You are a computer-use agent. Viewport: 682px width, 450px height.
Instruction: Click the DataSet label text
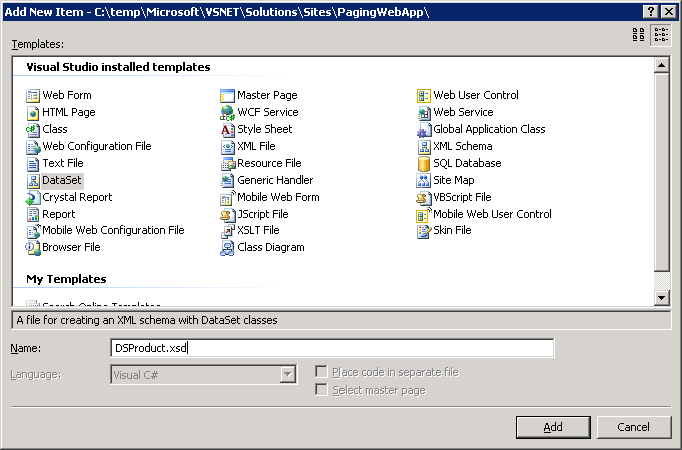62,180
